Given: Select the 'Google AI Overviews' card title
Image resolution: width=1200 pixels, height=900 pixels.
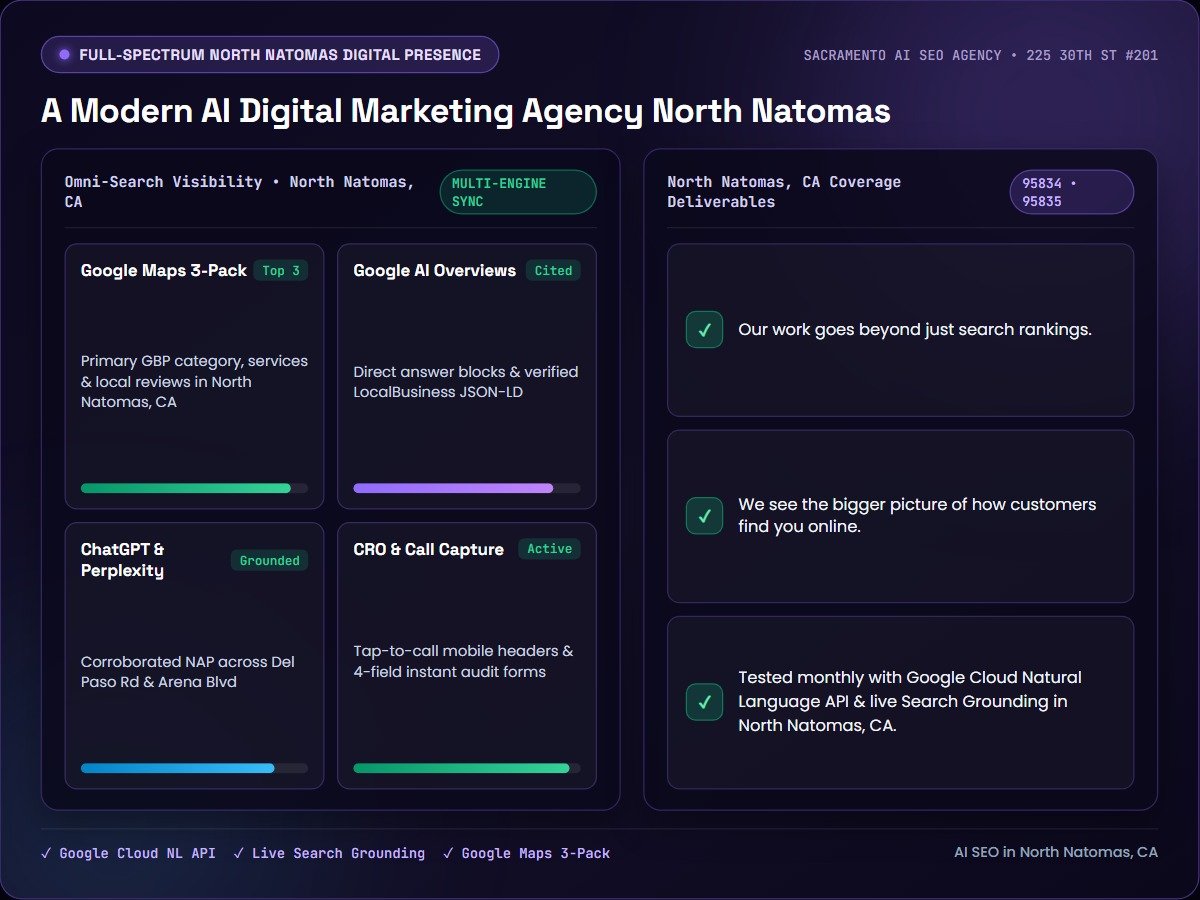Looking at the screenshot, I should 435,271.
